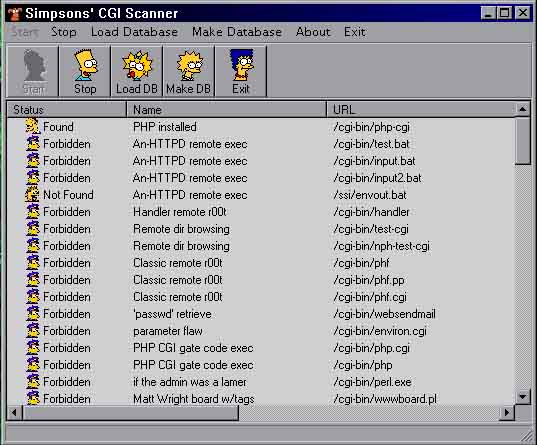The height and width of the screenshot is (445, 537).
Task: Click the Lisa Make DB toolbar icon
Action: click(x=189, y=71)
